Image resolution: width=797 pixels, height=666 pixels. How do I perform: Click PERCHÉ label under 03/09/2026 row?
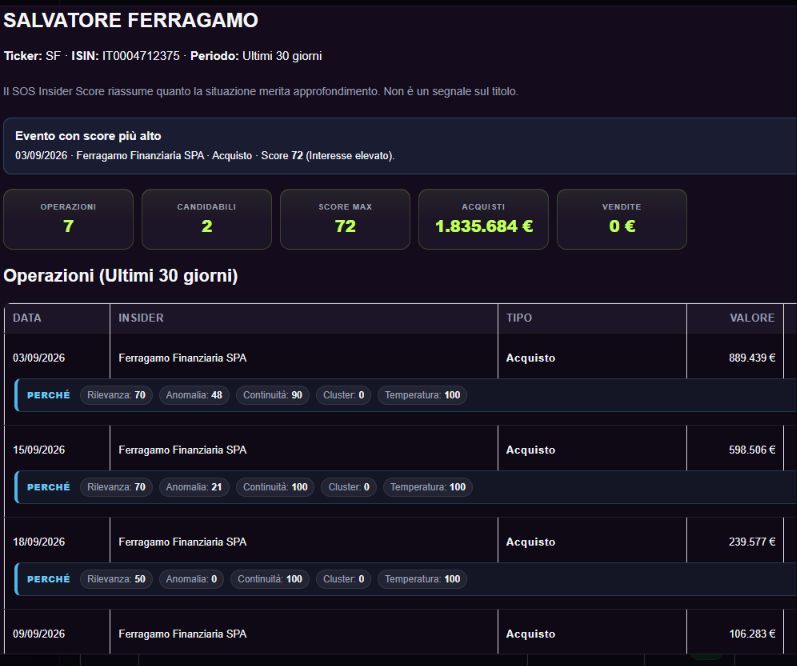pyautogui.click(x=48, y=395)
